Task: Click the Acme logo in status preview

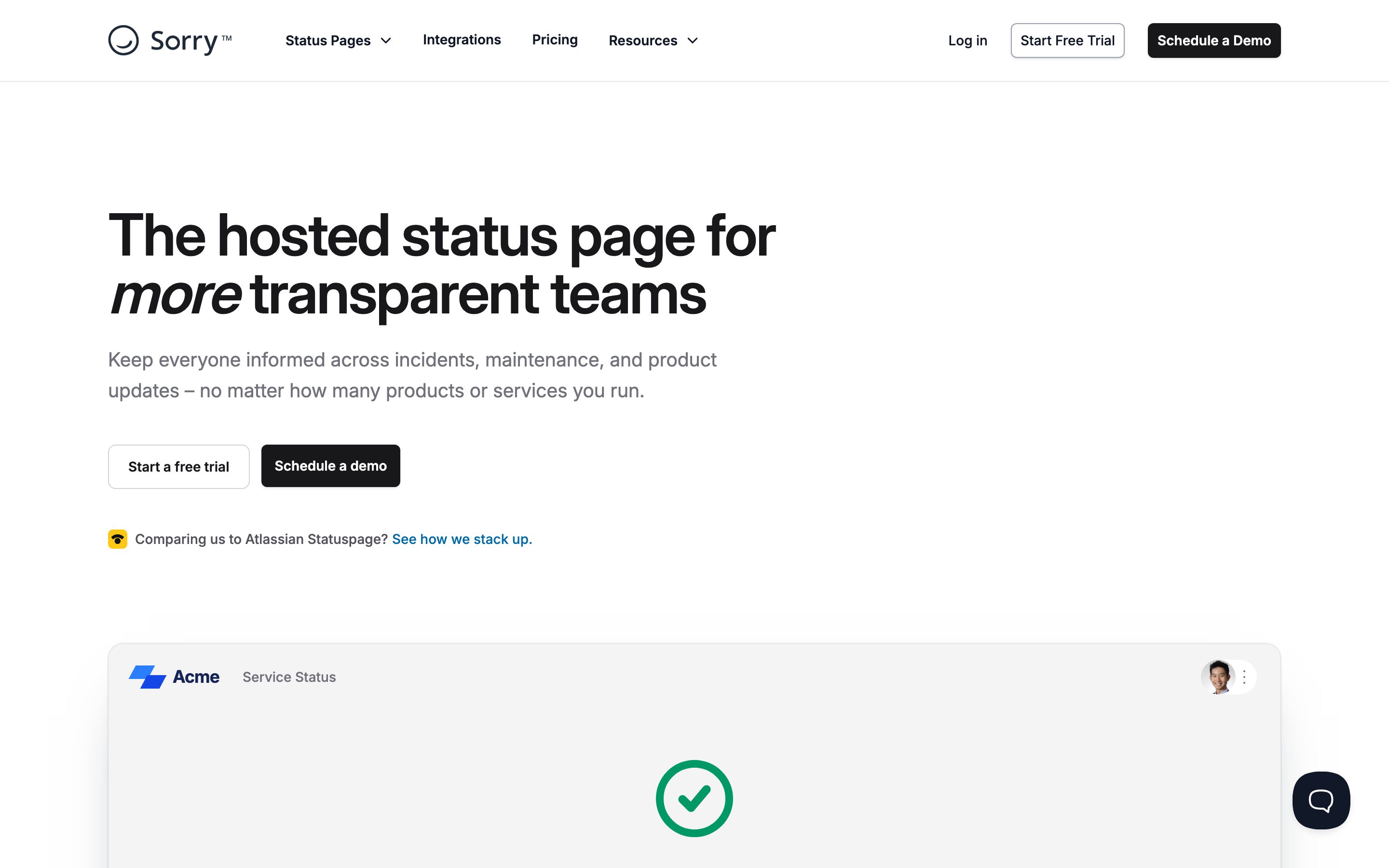Action: pos(174,677)
